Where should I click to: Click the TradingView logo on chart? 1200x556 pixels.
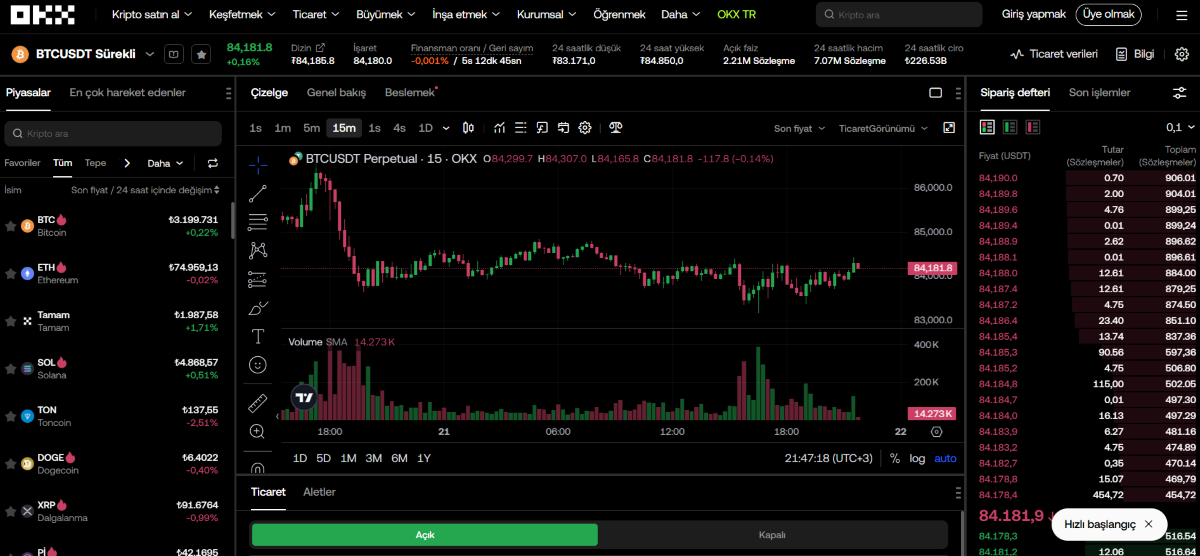(x=305, y=397)
